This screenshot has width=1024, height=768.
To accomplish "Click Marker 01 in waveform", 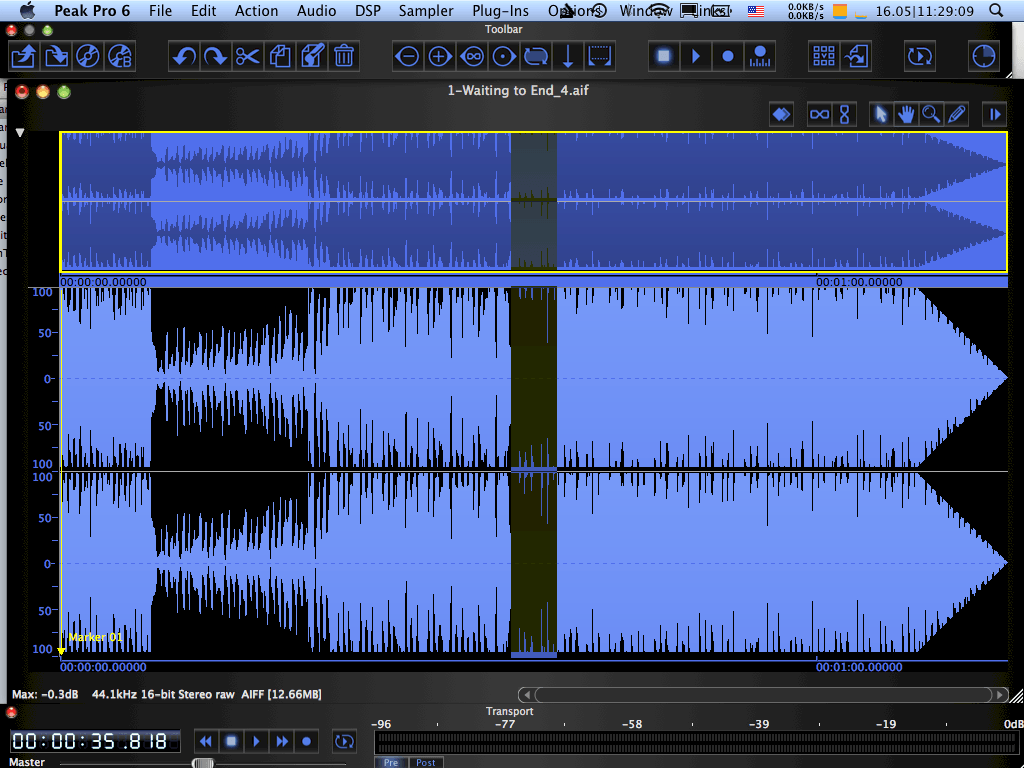I will point(95,637).
